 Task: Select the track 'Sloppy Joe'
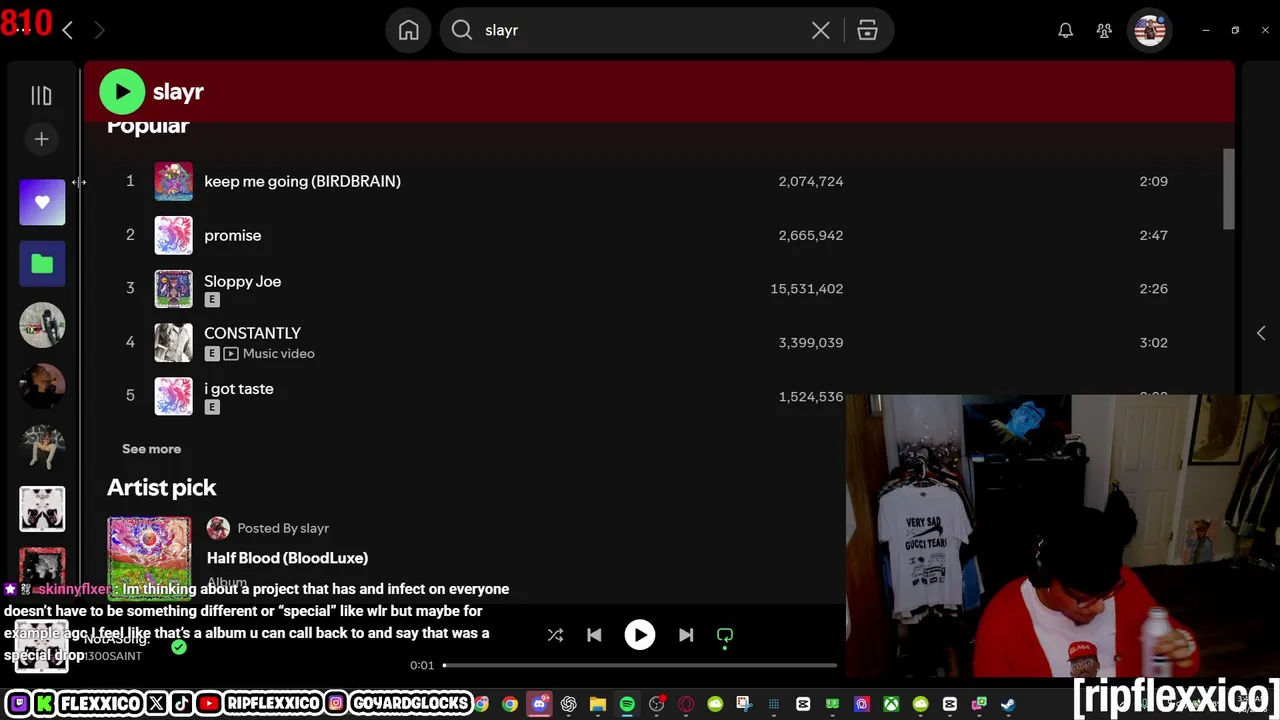tap(242, 281)
